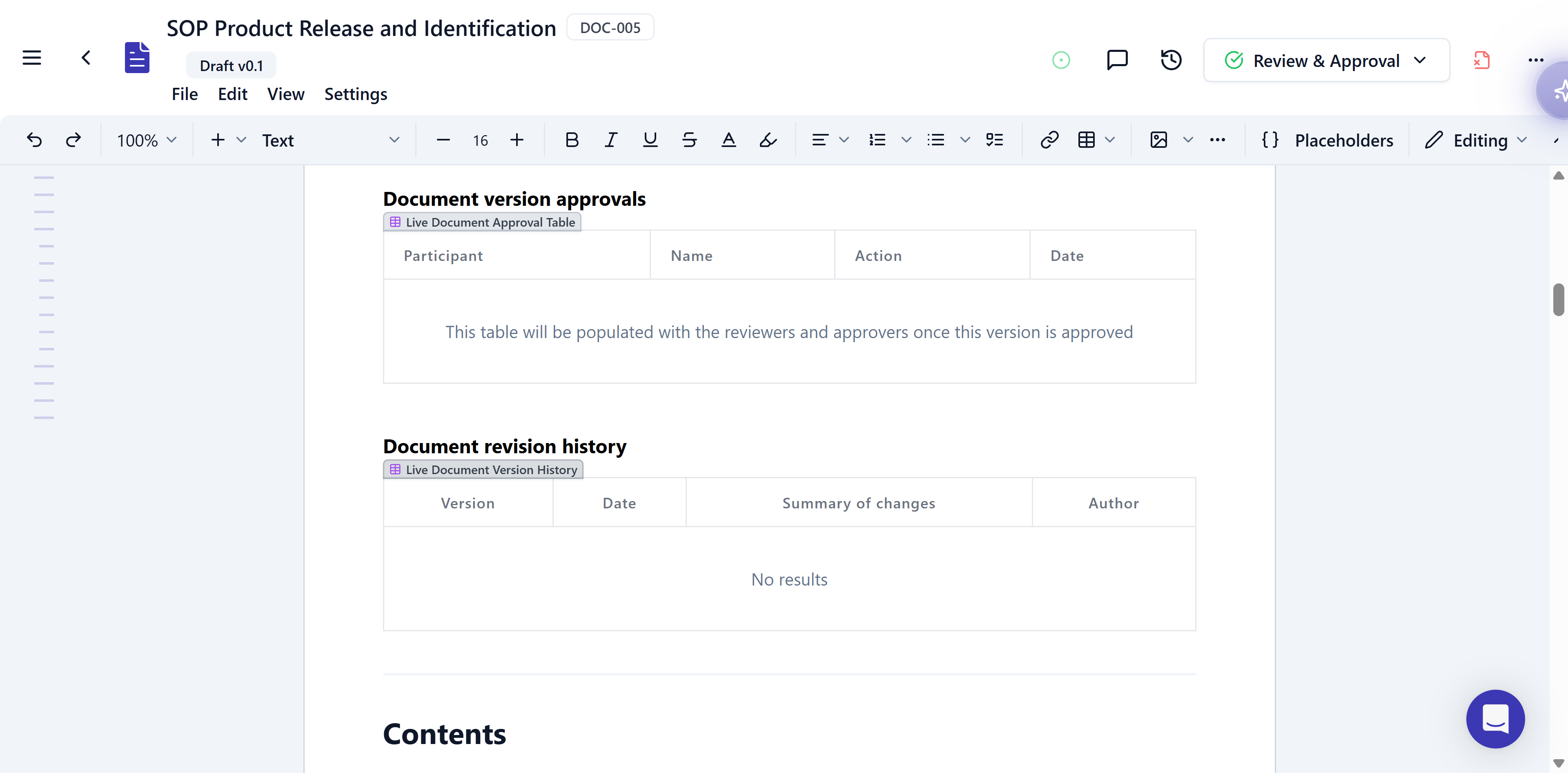Open the Editing mode dropdown
Screen dimensions: 1568x773
coord(1476,140)
